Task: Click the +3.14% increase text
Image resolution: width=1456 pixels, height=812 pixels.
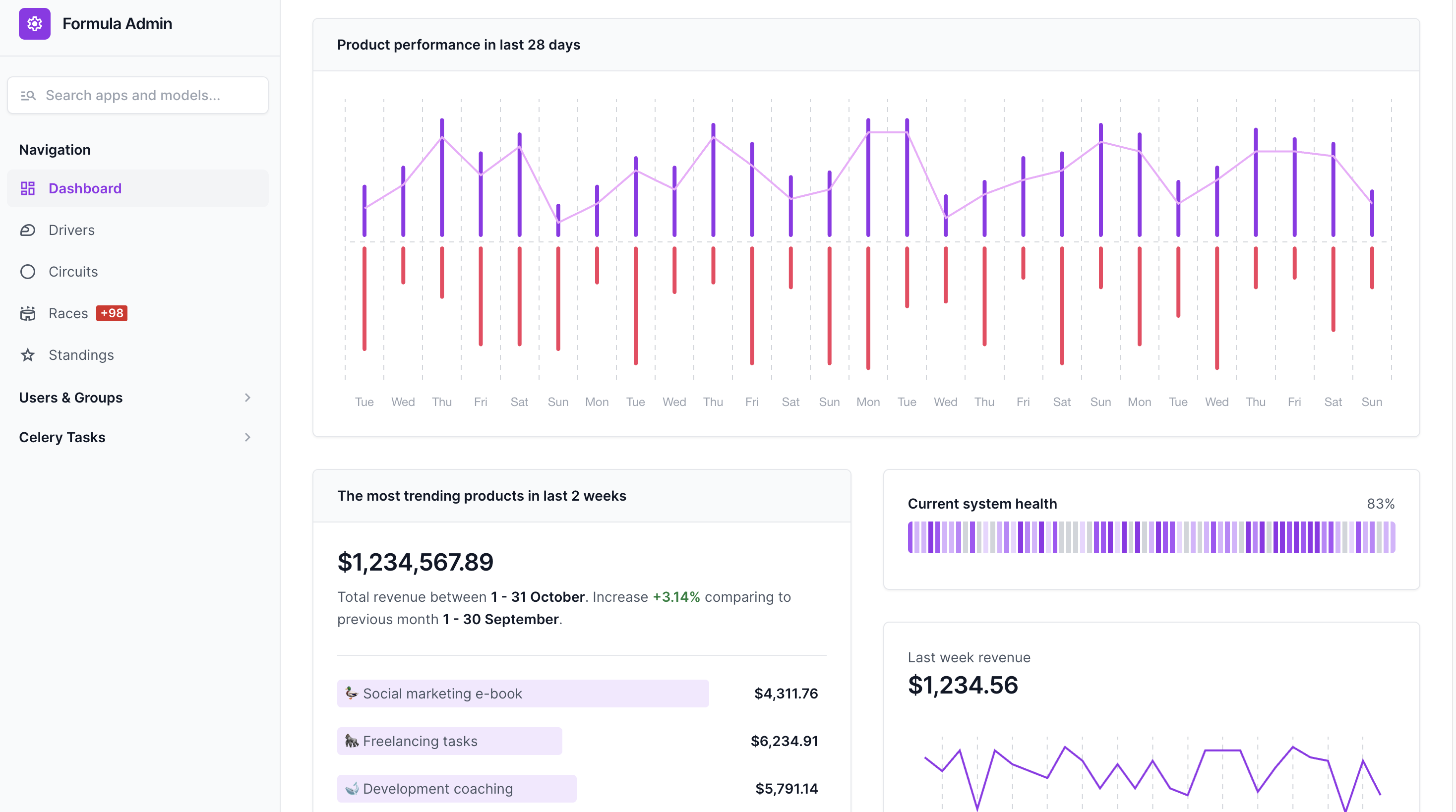Action: coord(676,597)
